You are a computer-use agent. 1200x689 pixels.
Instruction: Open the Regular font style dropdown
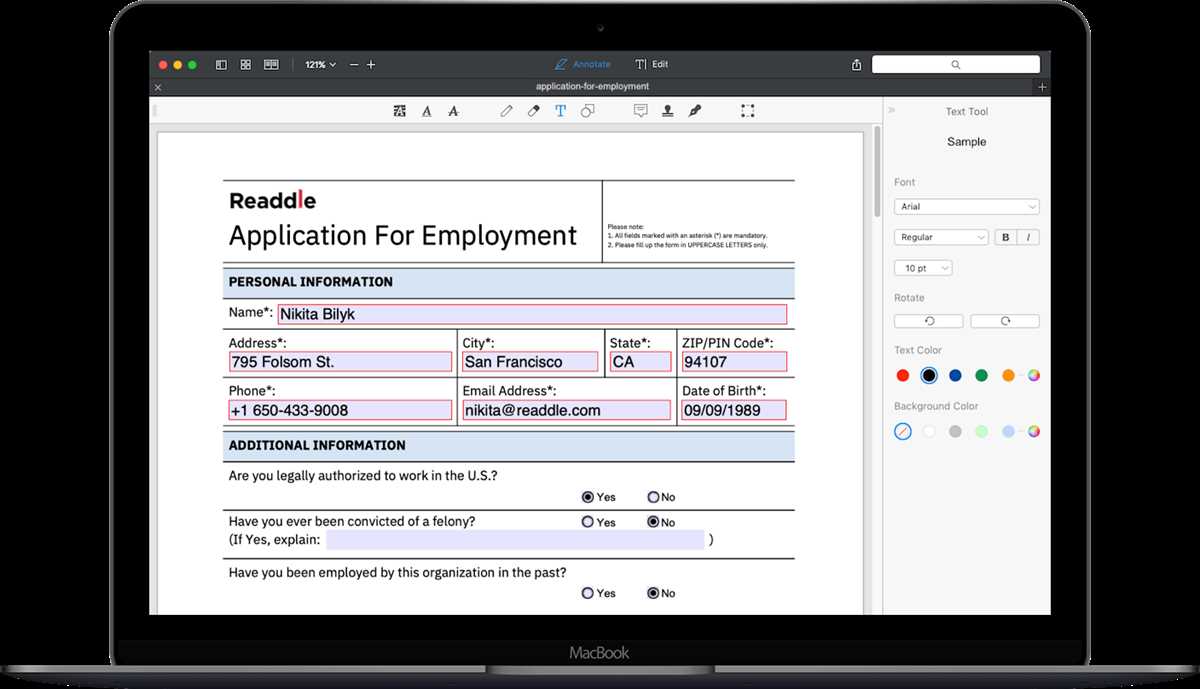click(x=941, y=237)
